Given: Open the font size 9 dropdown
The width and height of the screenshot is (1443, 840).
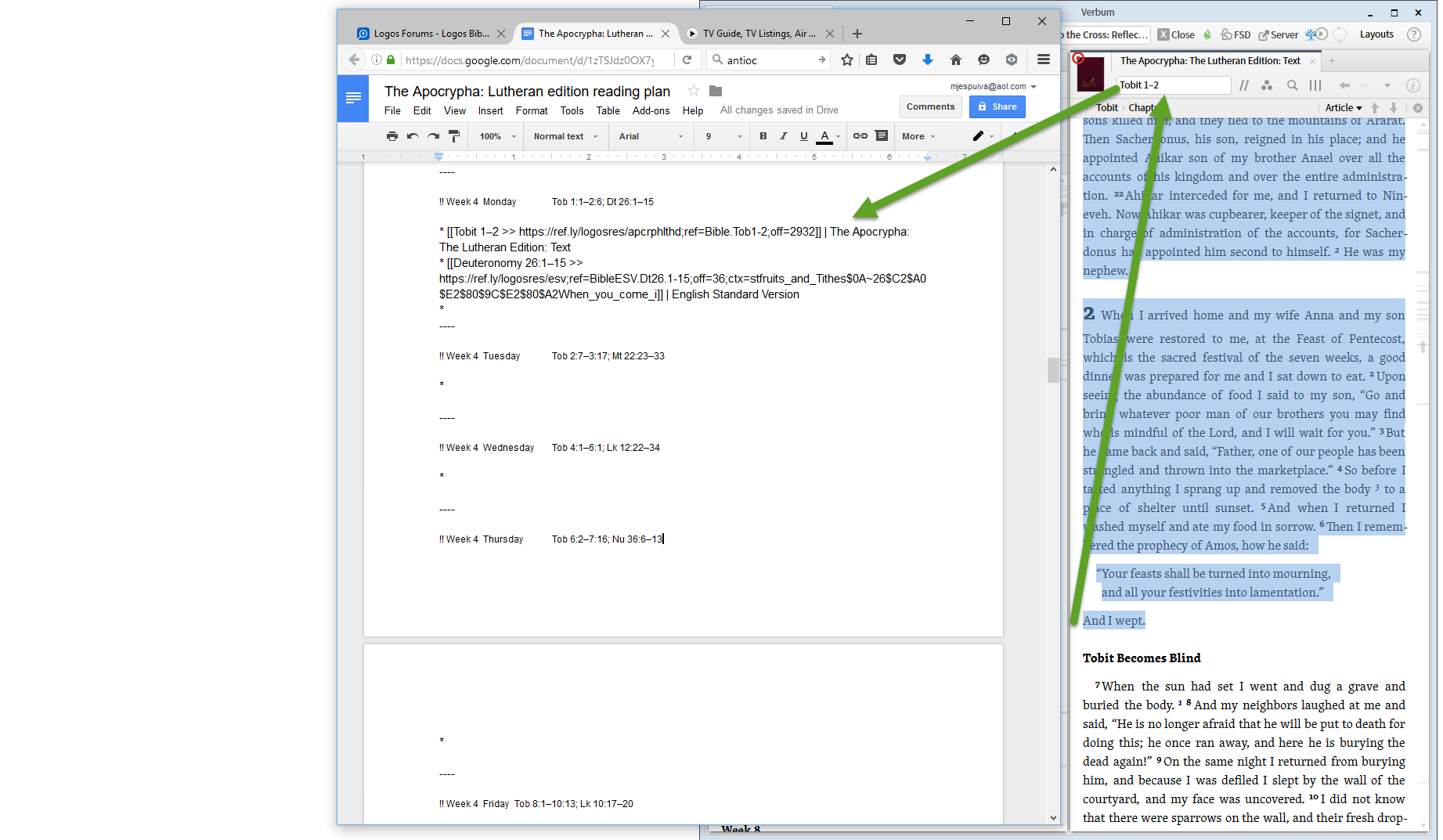Looking at the screenshot, I should click(723, 136).
